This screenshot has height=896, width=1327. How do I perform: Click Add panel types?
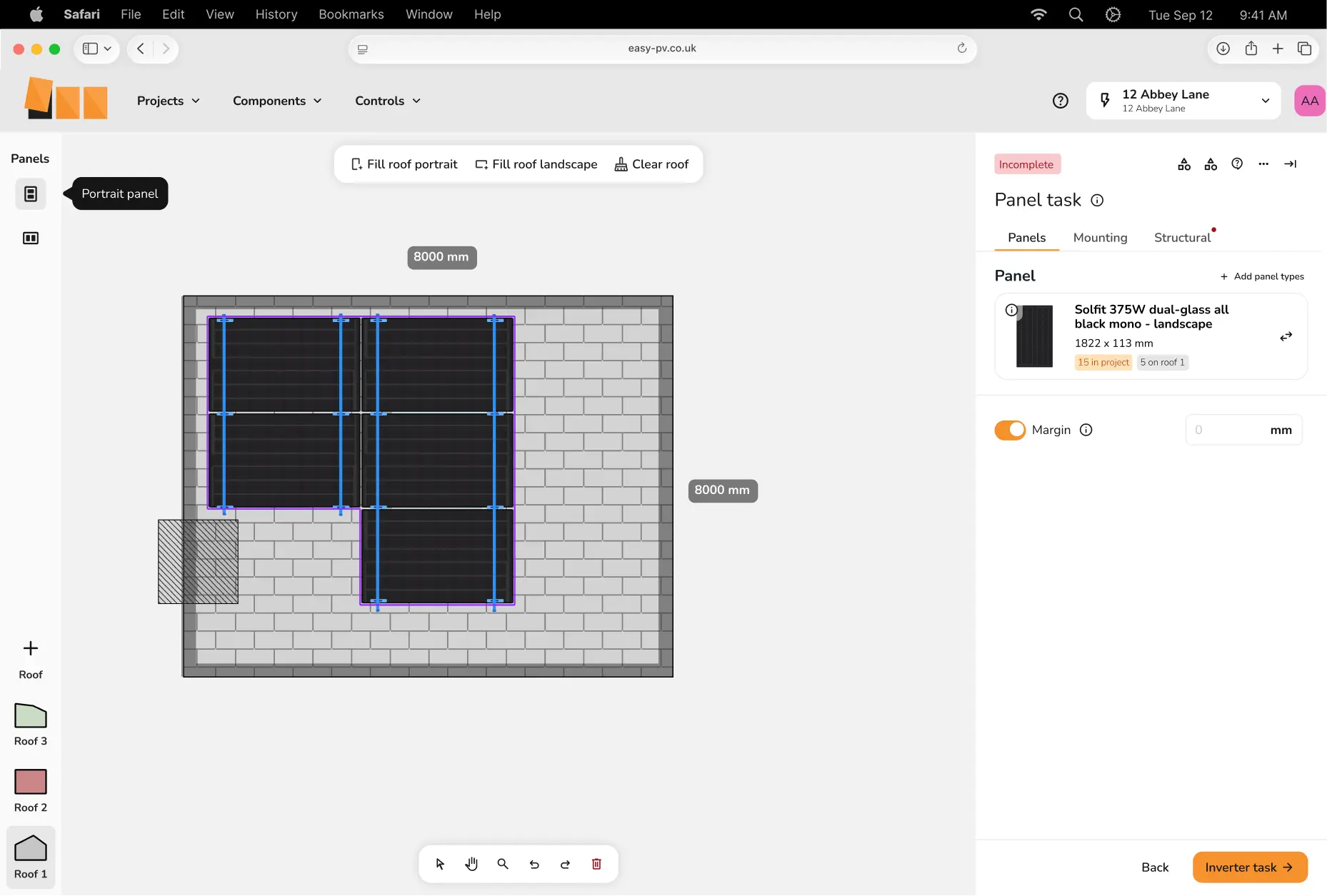1262,276
